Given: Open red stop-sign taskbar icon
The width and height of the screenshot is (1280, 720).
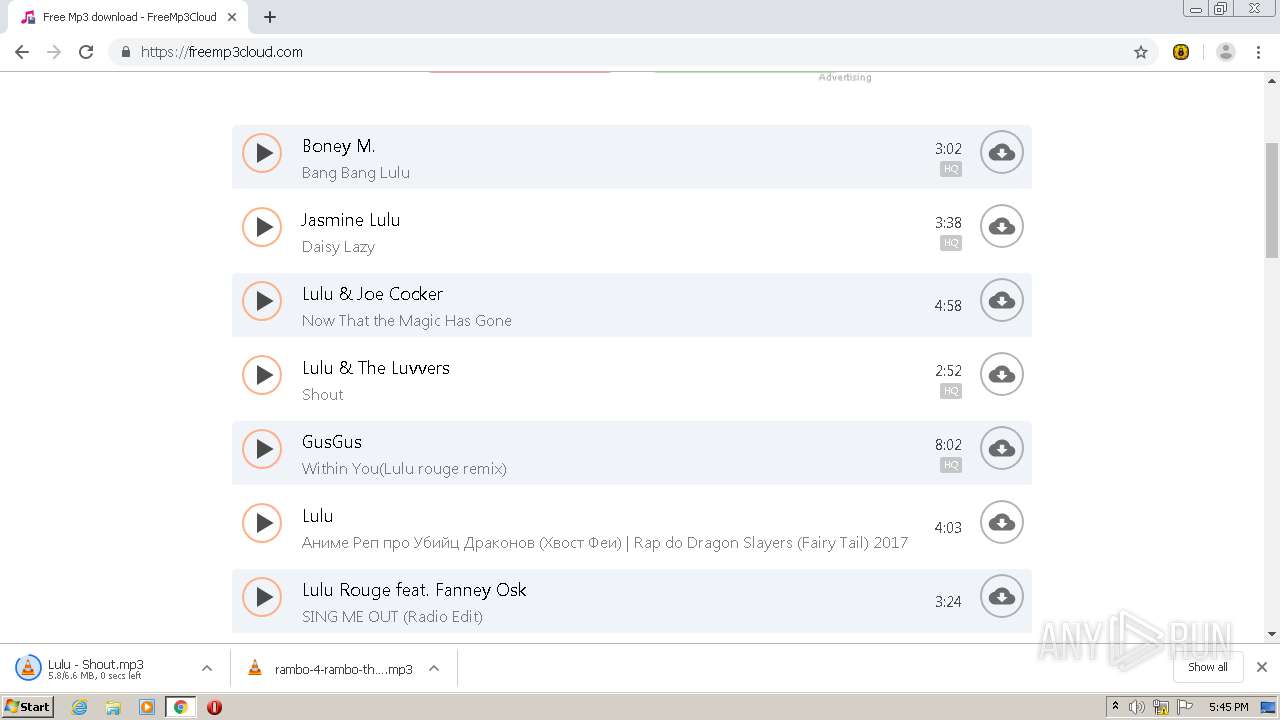Looking at the screenshot, I should tap(214, 707).
